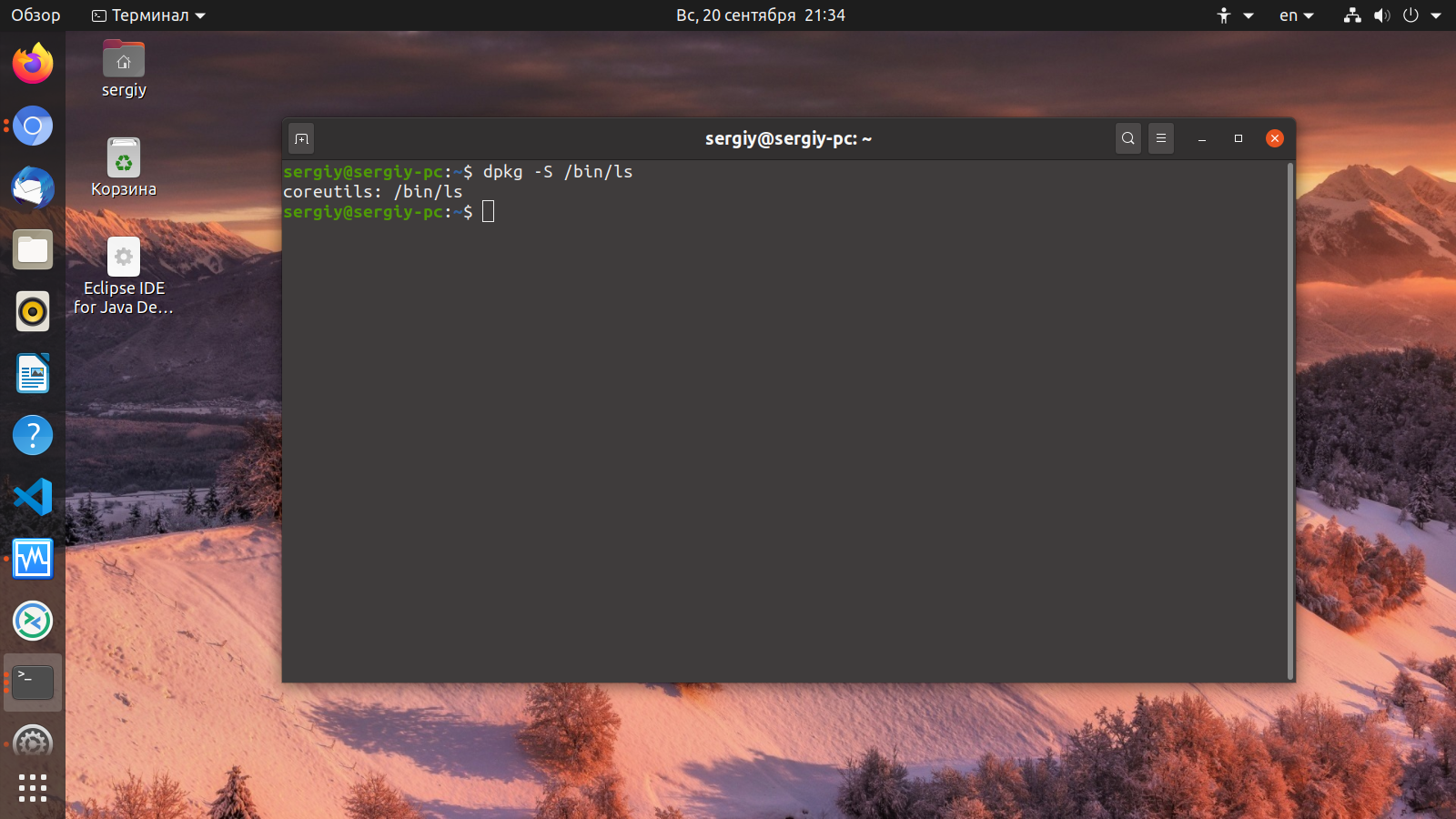Open the sergiy home folder on the desktop
The image size is (1456, 819).
[x=124, y=69]
